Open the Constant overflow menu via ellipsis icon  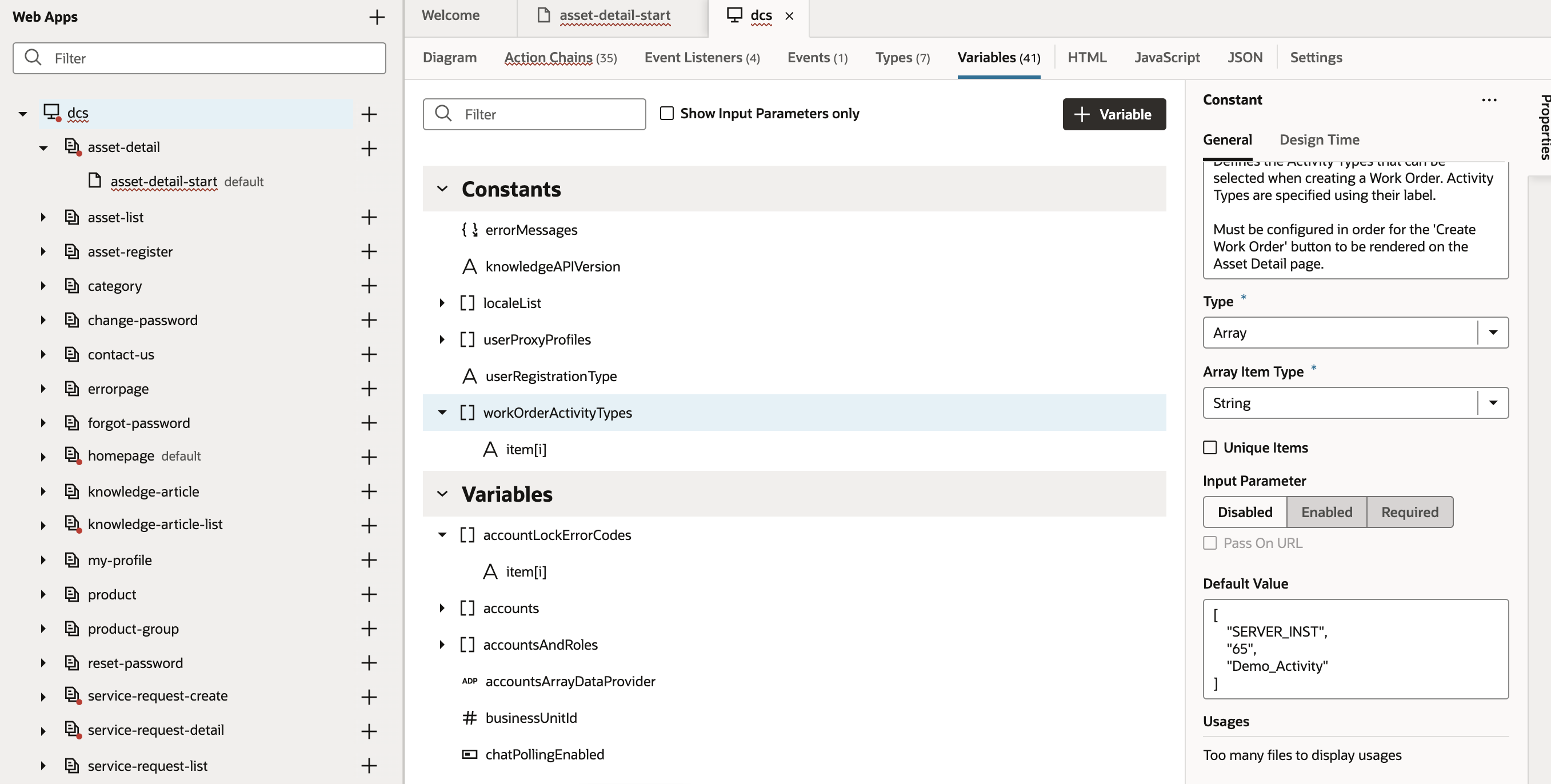pos(1490,100)
